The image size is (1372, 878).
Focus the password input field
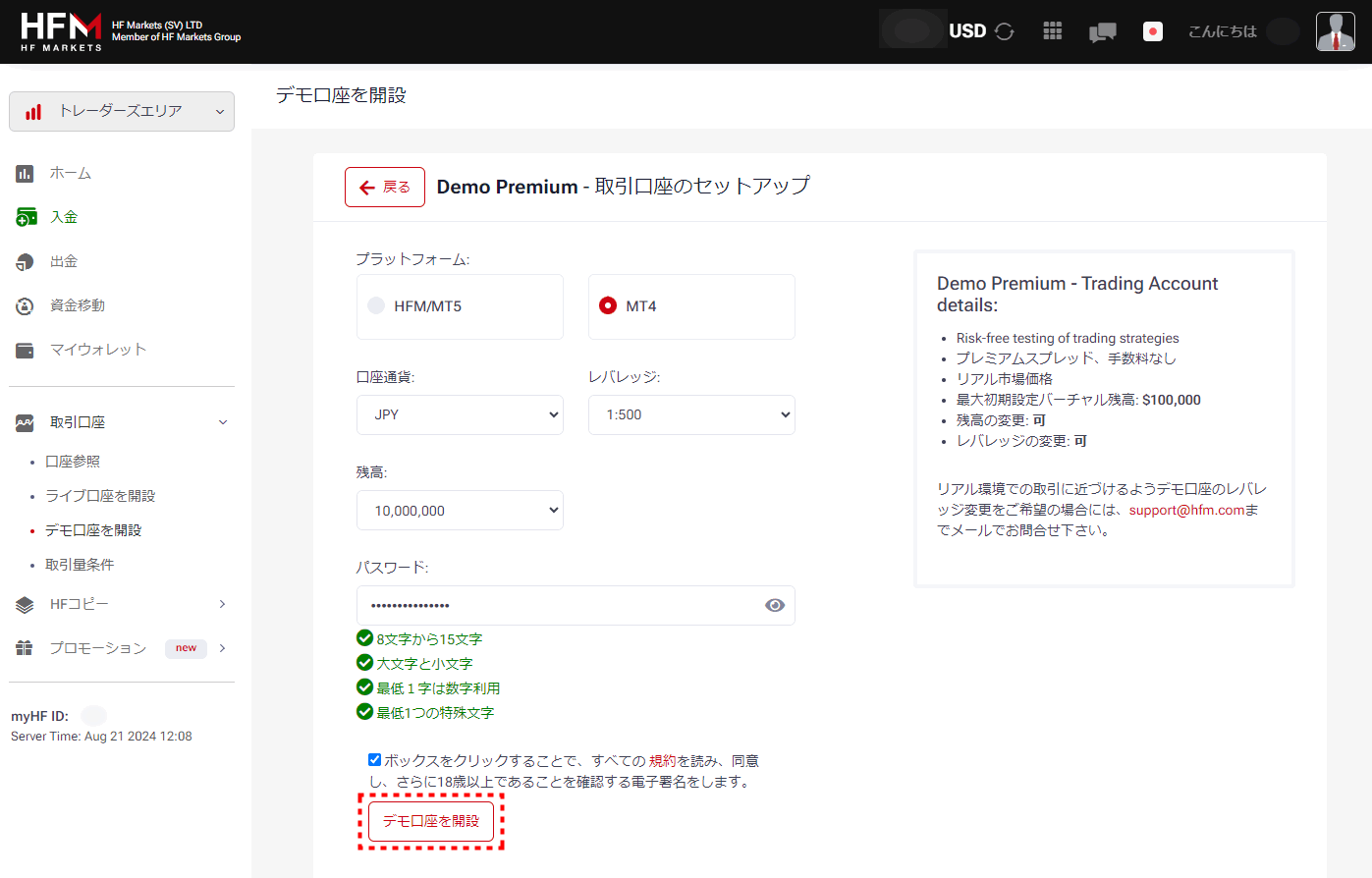(576, 605)
